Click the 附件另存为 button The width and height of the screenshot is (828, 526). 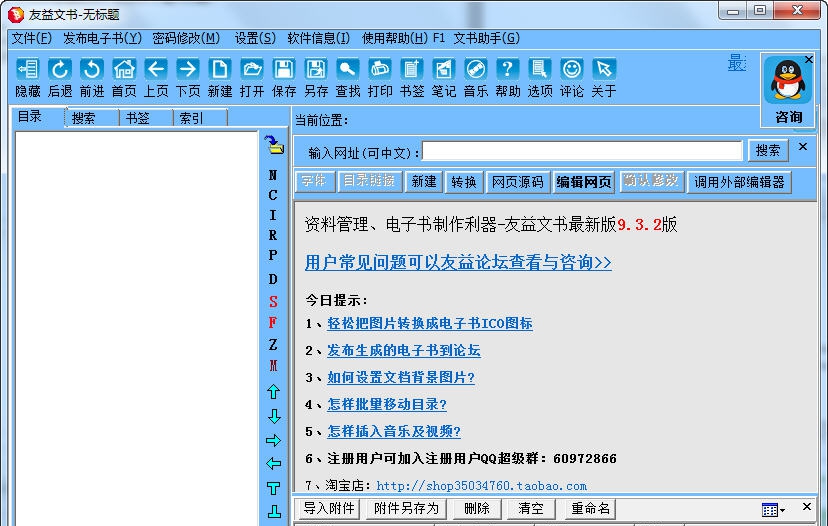(406, 508)
